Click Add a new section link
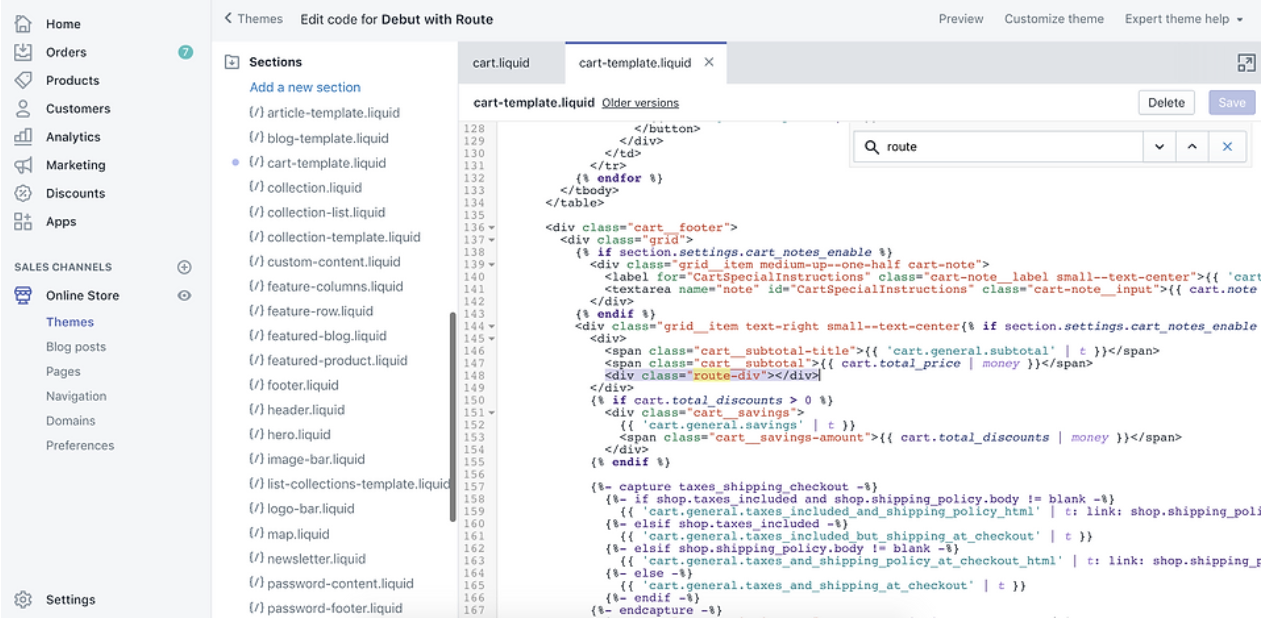1266x630 pixels. tap(305, 87)
